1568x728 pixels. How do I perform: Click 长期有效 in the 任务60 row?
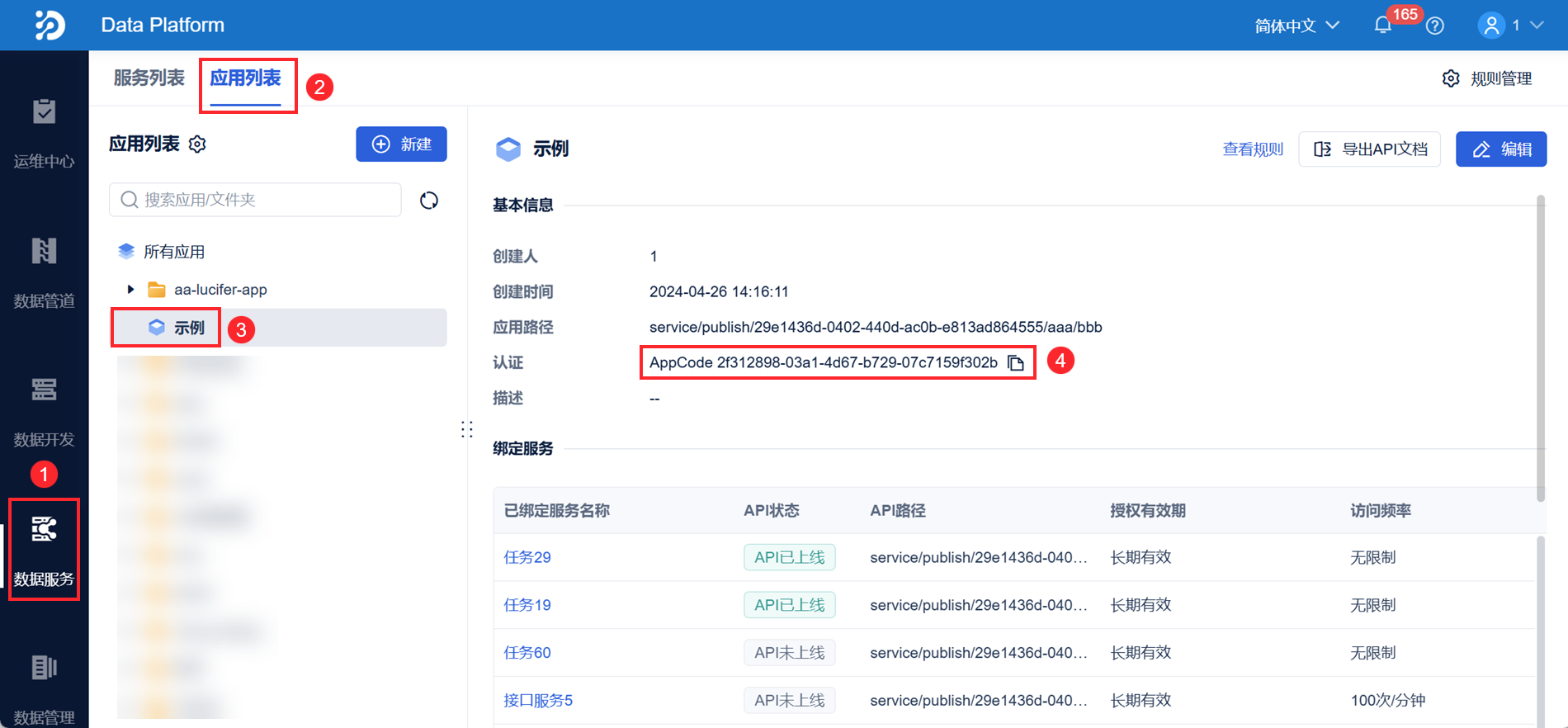(x=1141, y=653)
